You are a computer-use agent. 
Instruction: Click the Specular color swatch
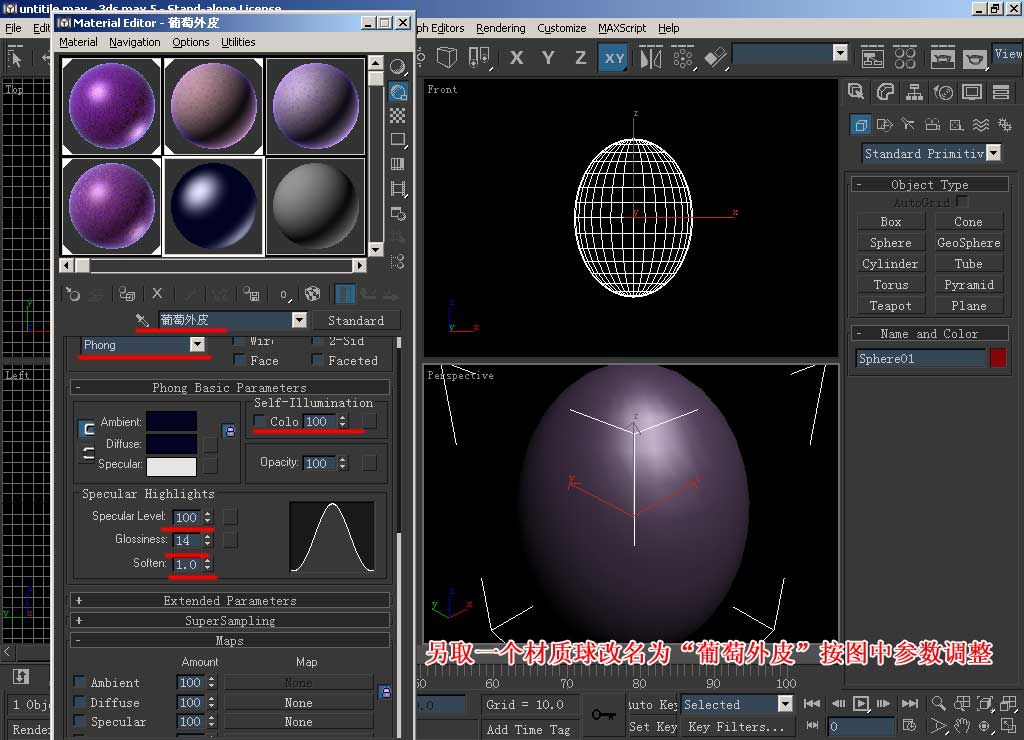pos(171,466)
